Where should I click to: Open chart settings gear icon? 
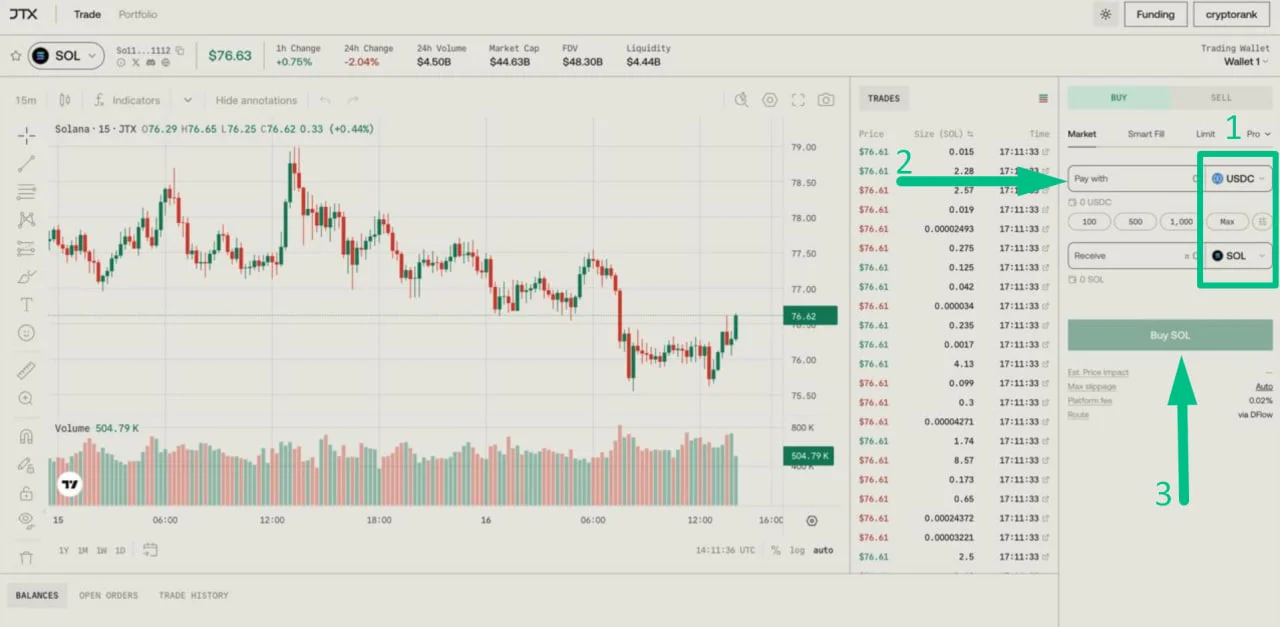[x=770, y=100]
